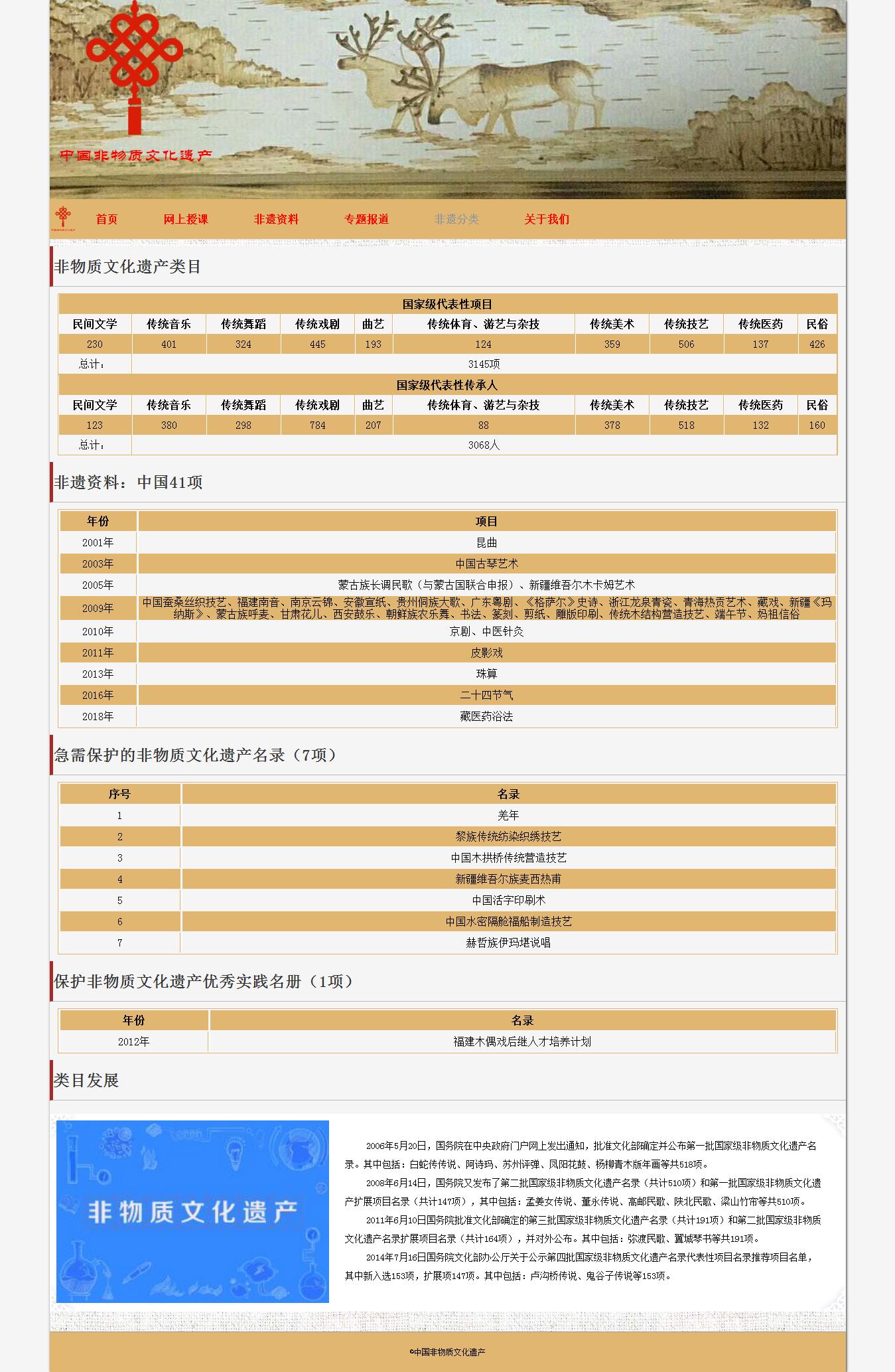Select the 3068人 total cell
Image resolution: width=895 pixels, height=1372 pixels.
pyautogui.click(x=484, y=445)
